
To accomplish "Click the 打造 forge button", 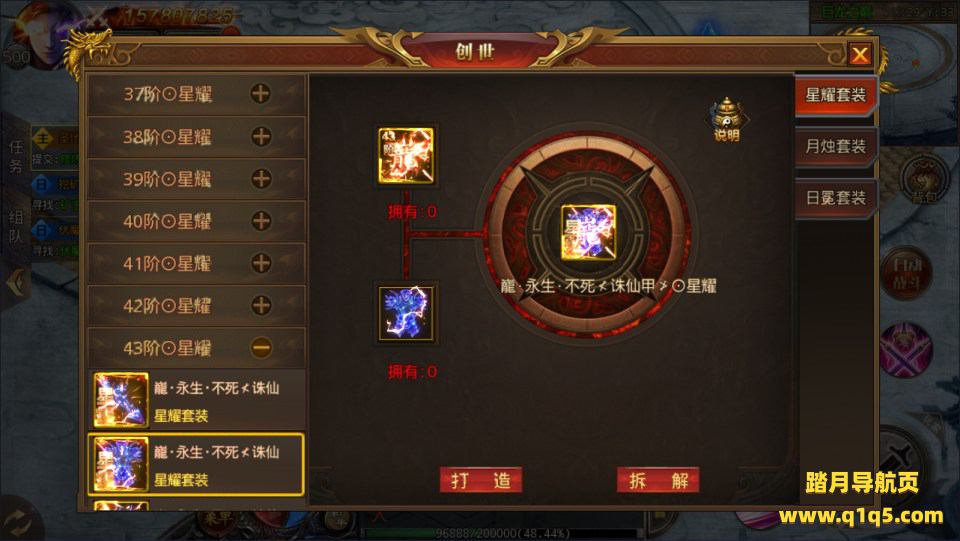I will (481, 480).
